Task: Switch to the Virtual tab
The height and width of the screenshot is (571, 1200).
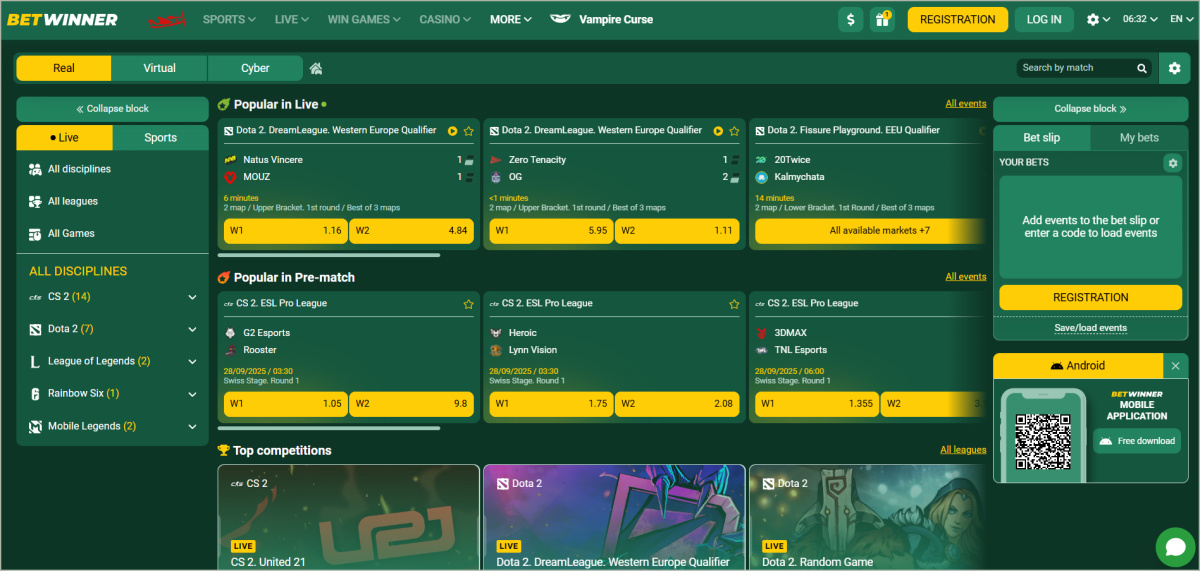Action: (159, 68)
